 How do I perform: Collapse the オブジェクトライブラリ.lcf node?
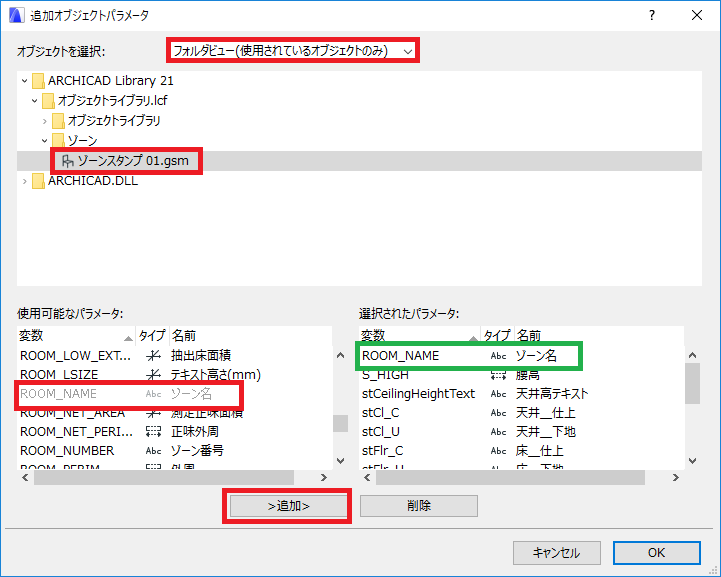pyautogui.click(x=34, y=101)
